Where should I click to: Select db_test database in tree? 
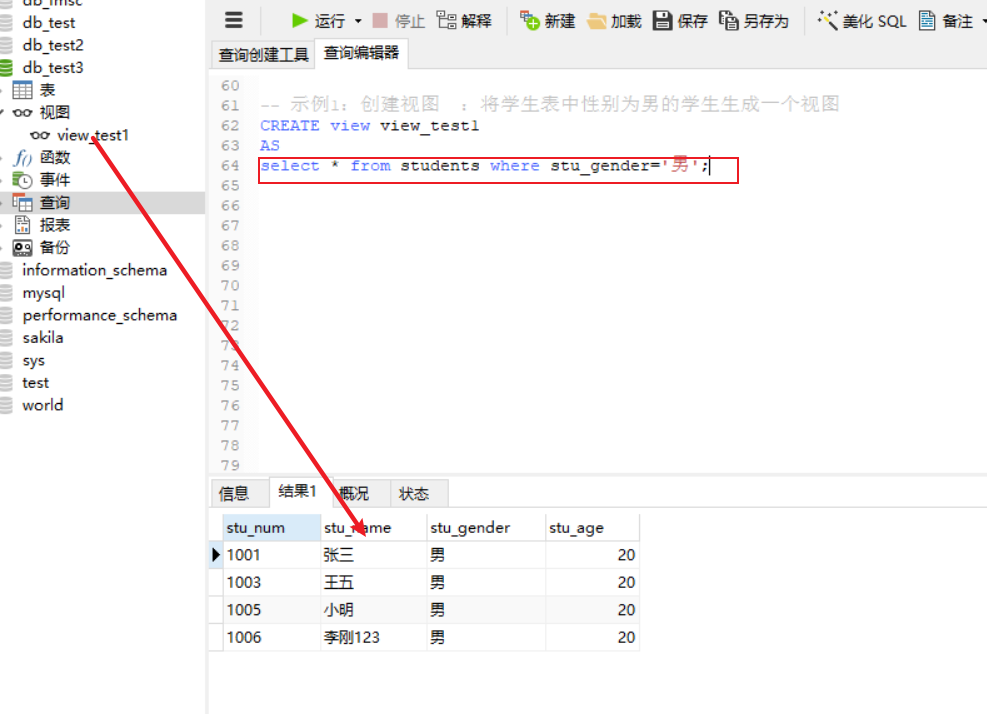(48, 23)
